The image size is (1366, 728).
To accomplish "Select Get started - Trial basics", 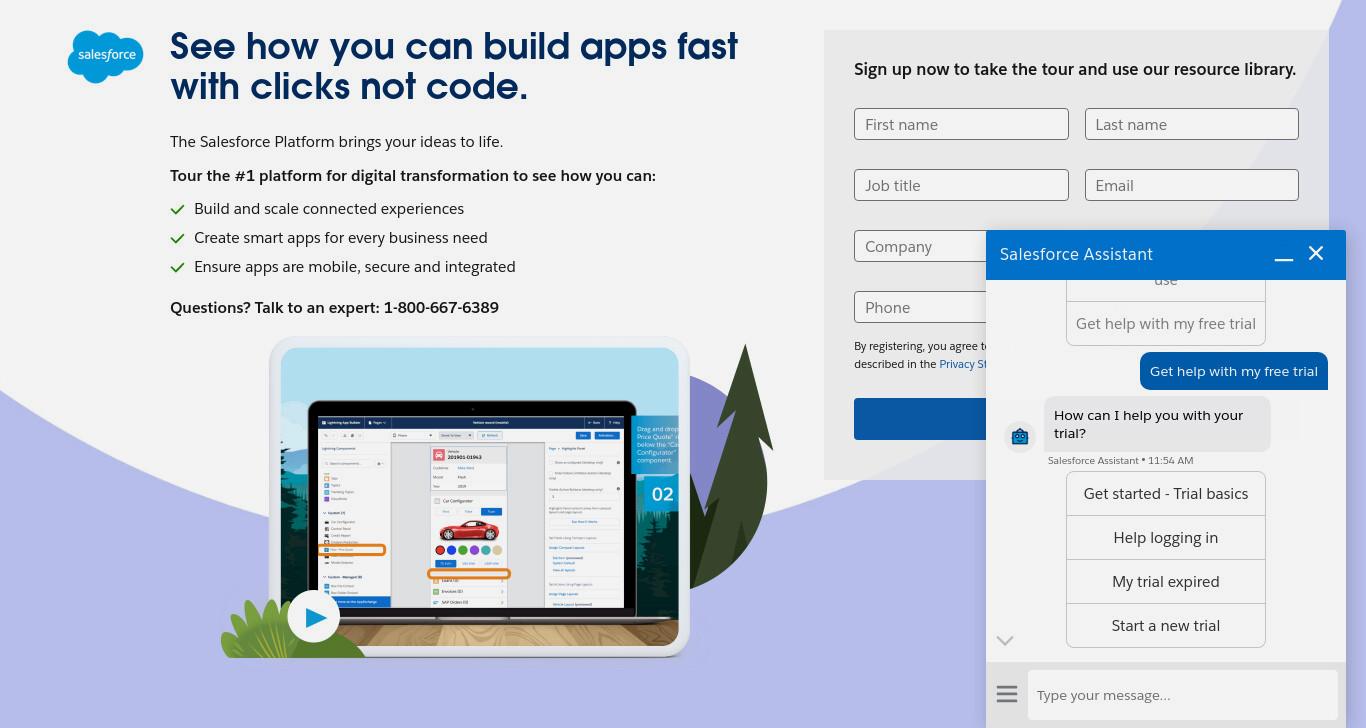I will click(x=1166, y=494).
